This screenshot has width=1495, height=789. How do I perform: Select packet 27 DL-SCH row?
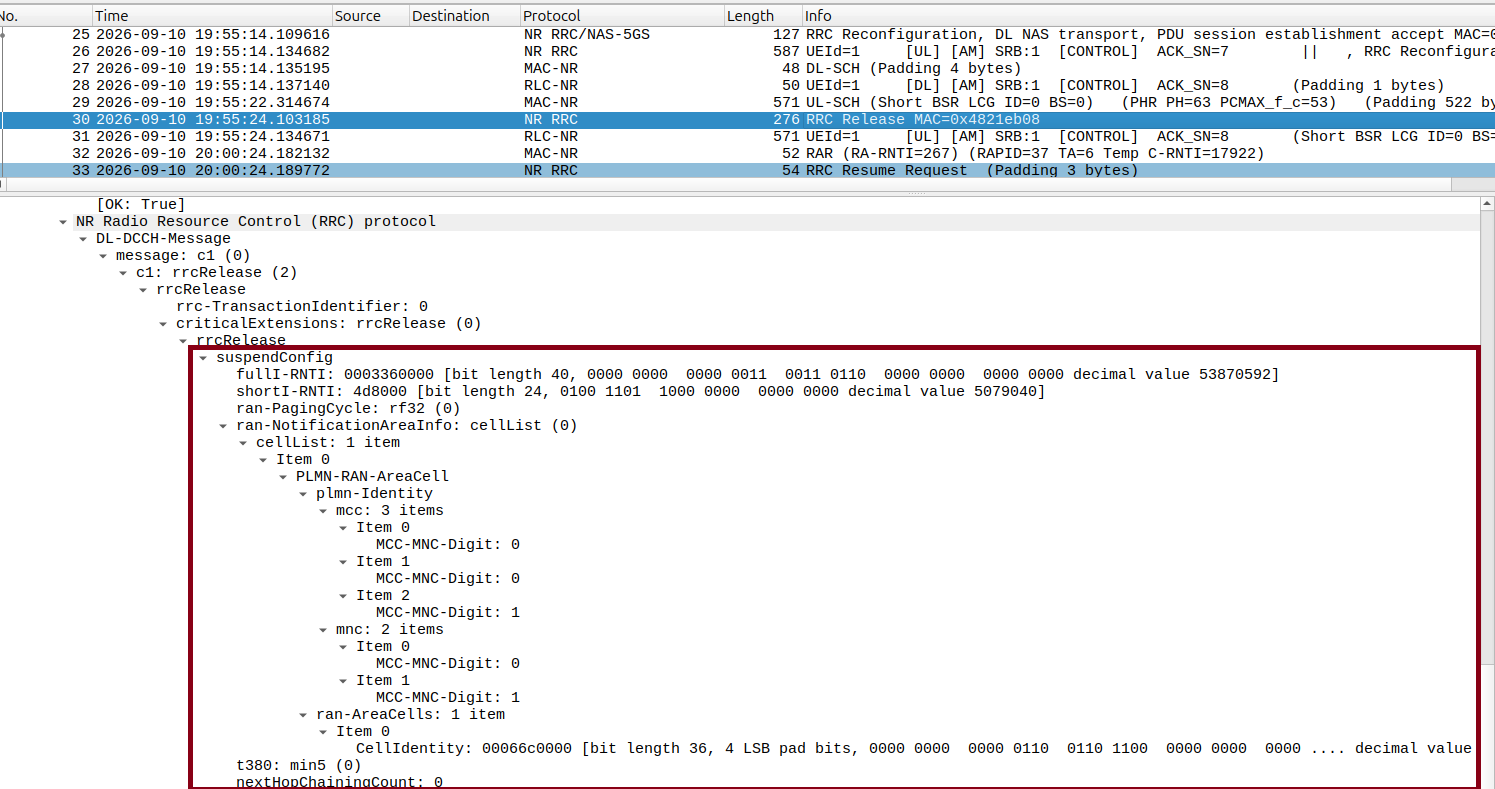[747, 68]
